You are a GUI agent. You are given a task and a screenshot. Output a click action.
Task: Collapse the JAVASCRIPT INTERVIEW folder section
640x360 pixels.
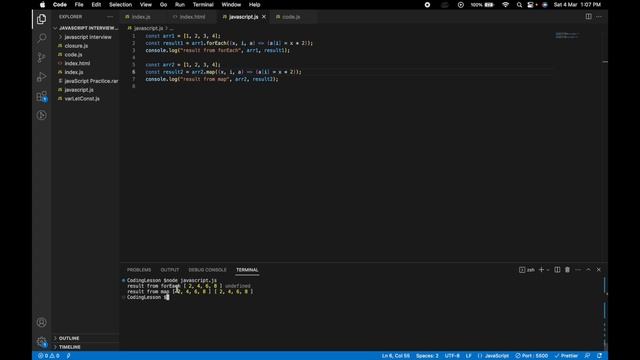coord(86,28)
